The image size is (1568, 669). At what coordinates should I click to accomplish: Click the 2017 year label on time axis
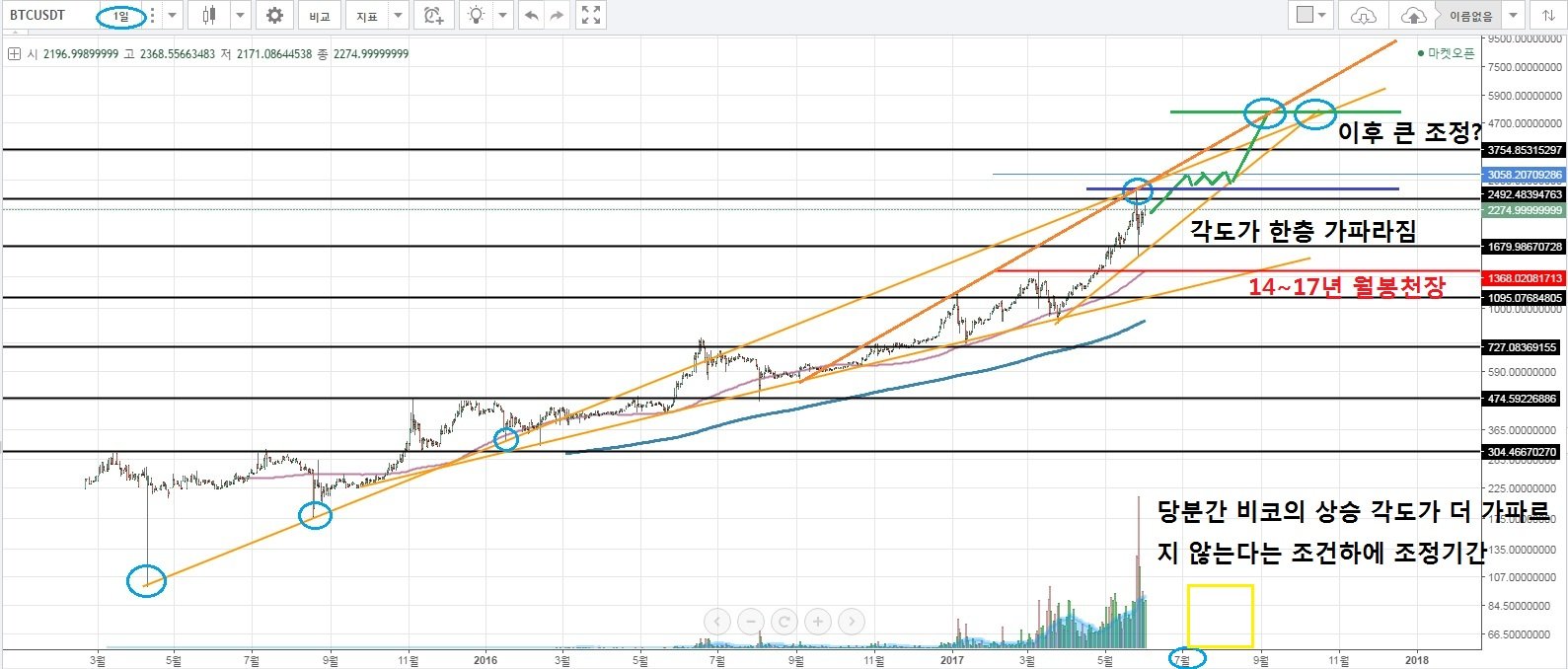pyautogui.click(x=951, y=659)
